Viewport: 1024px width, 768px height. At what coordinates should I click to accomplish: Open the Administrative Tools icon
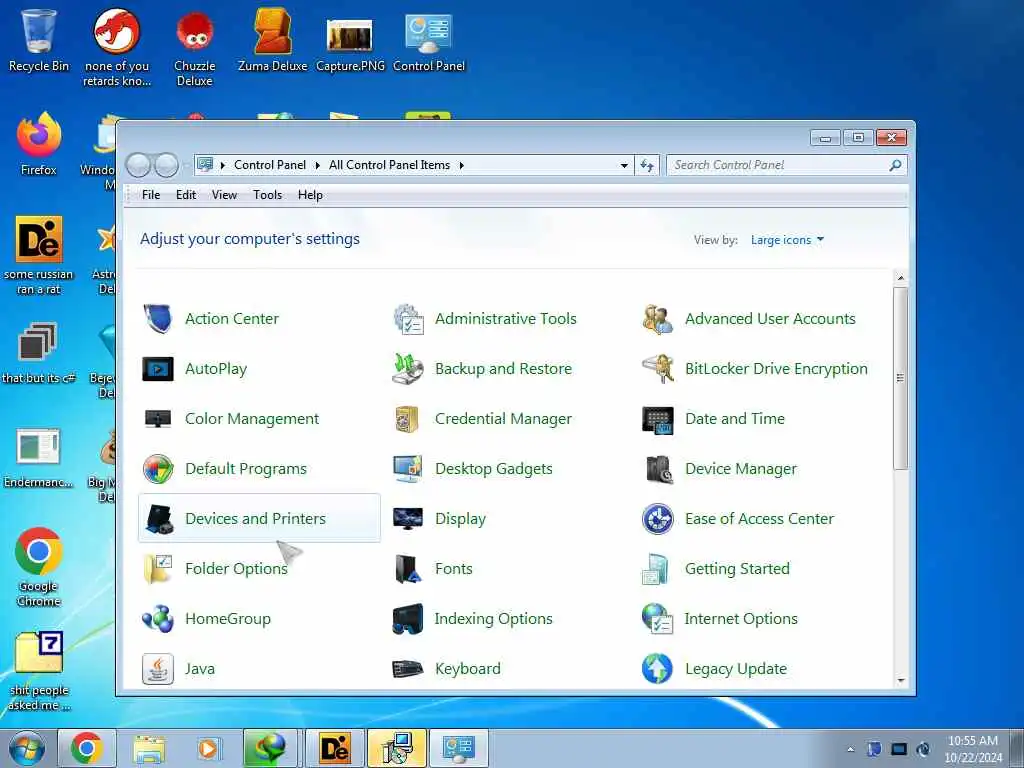[x=408, y=319]
